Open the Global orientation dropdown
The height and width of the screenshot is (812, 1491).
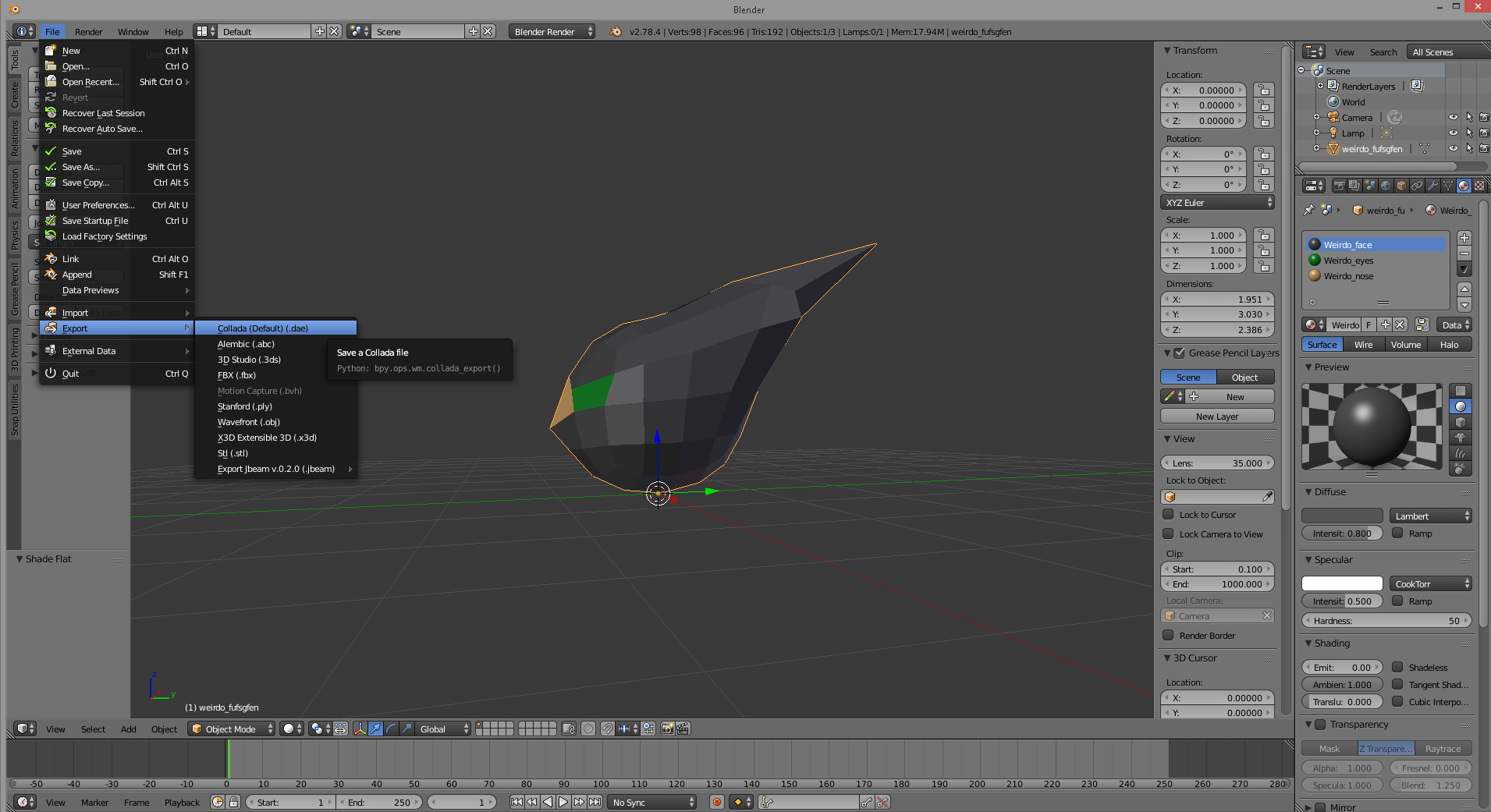[x=442, y=729]
